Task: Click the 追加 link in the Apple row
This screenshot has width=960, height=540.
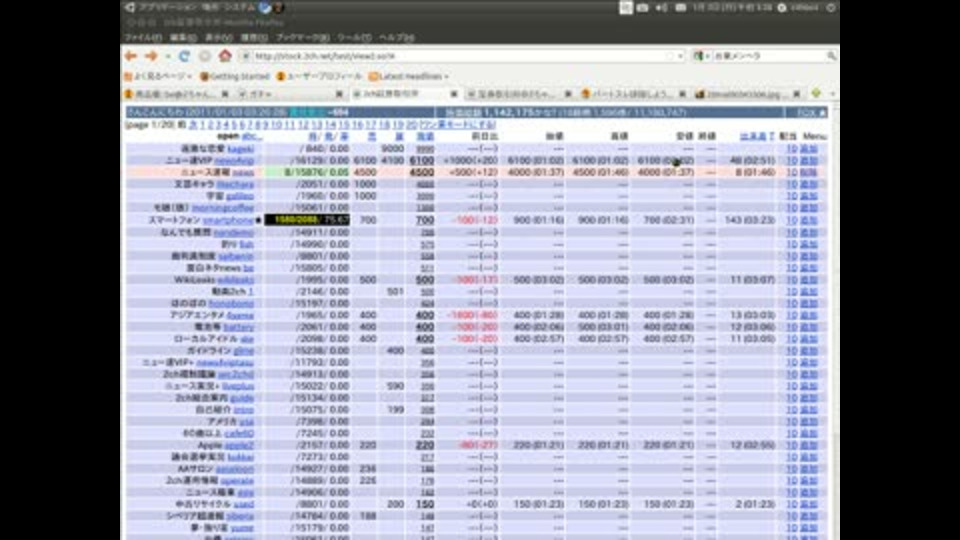Action: tap(809, 446)
